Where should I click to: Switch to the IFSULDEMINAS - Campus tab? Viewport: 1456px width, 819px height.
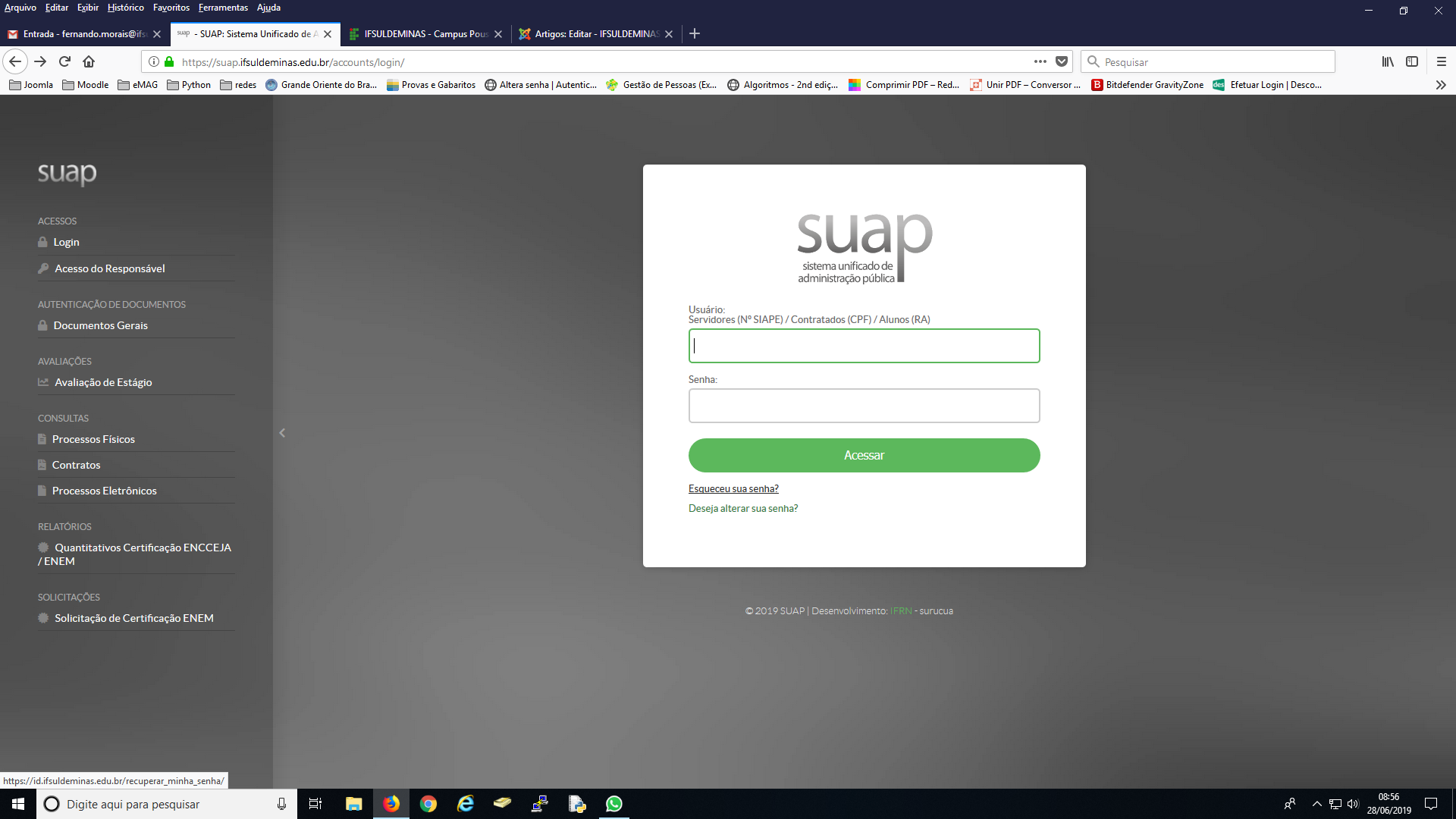pos(425,34)
